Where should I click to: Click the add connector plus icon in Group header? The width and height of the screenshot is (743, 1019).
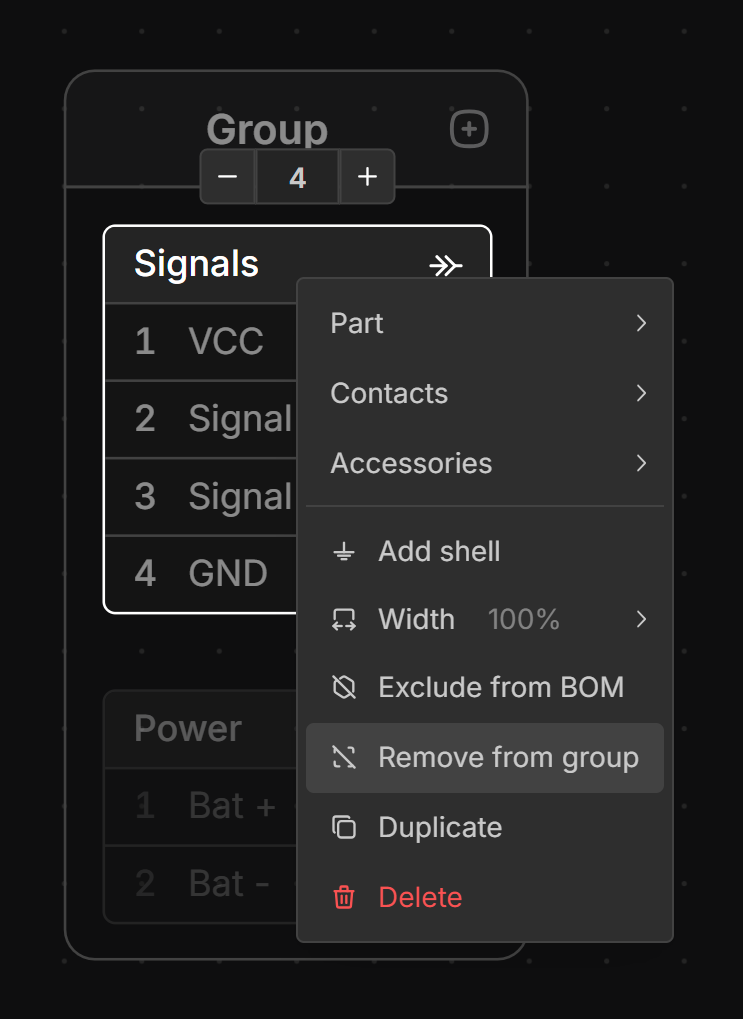pyautogui.click(x=469, y=129)
